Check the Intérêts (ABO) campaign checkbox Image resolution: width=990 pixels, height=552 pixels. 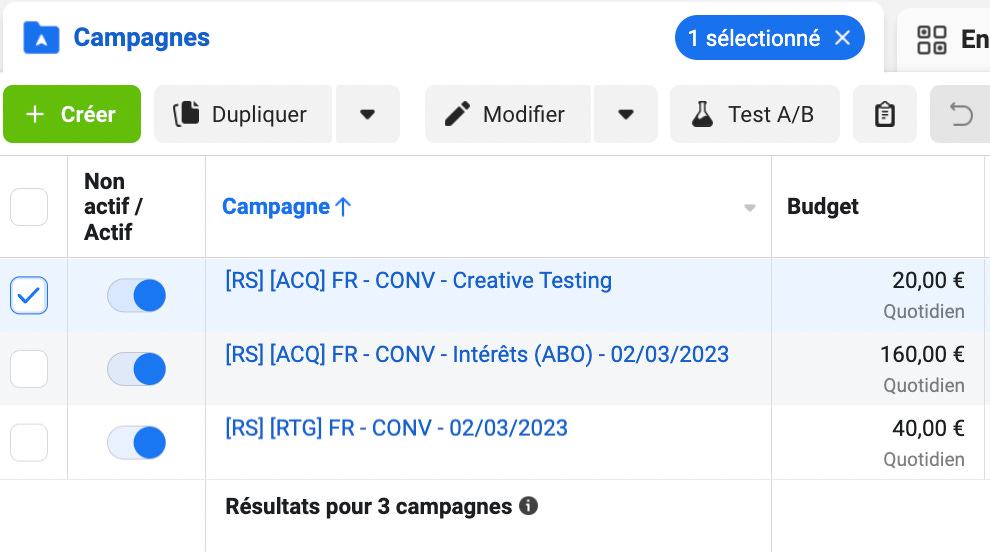[29, 369]
